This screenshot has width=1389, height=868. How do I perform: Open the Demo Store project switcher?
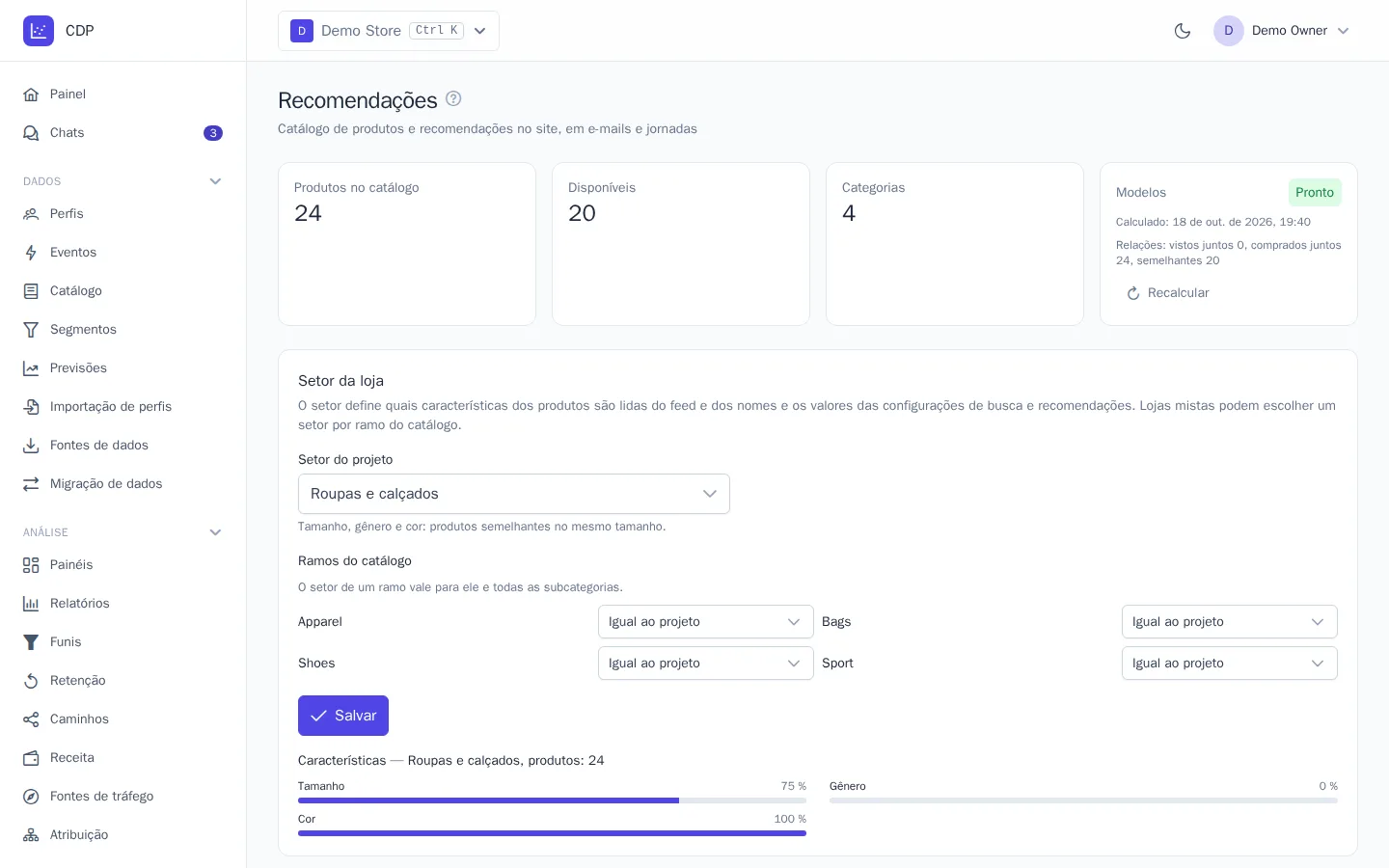coord(389,31)
